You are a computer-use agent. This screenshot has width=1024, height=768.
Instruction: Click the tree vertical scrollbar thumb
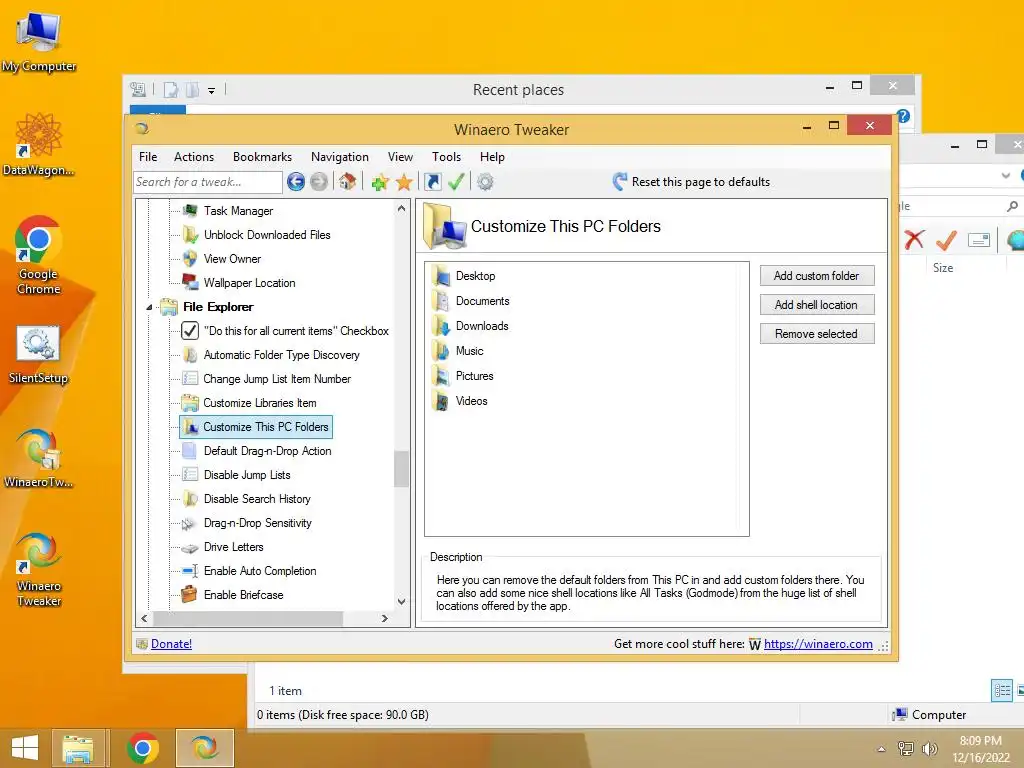pyautogui.click(x=401, y=469)
